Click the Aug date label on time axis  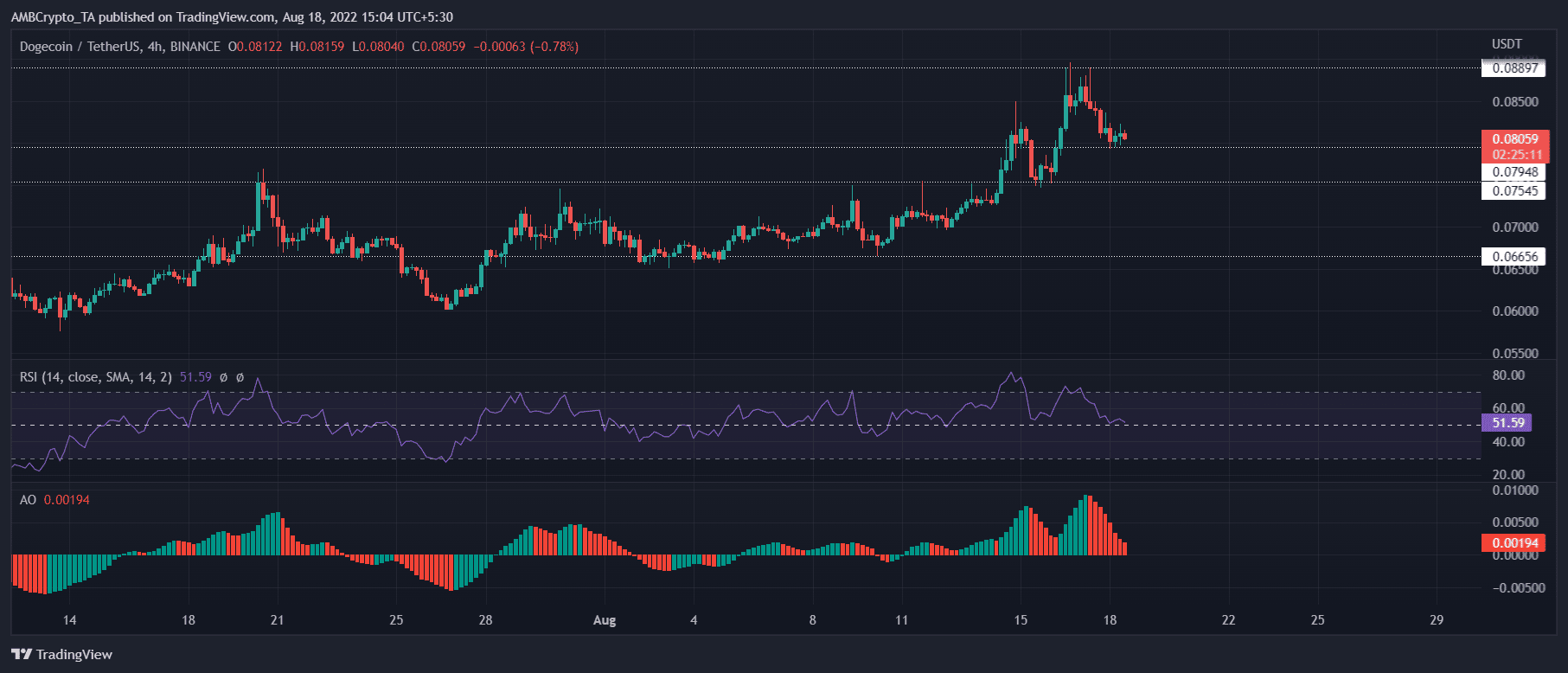tap(605, 620)
